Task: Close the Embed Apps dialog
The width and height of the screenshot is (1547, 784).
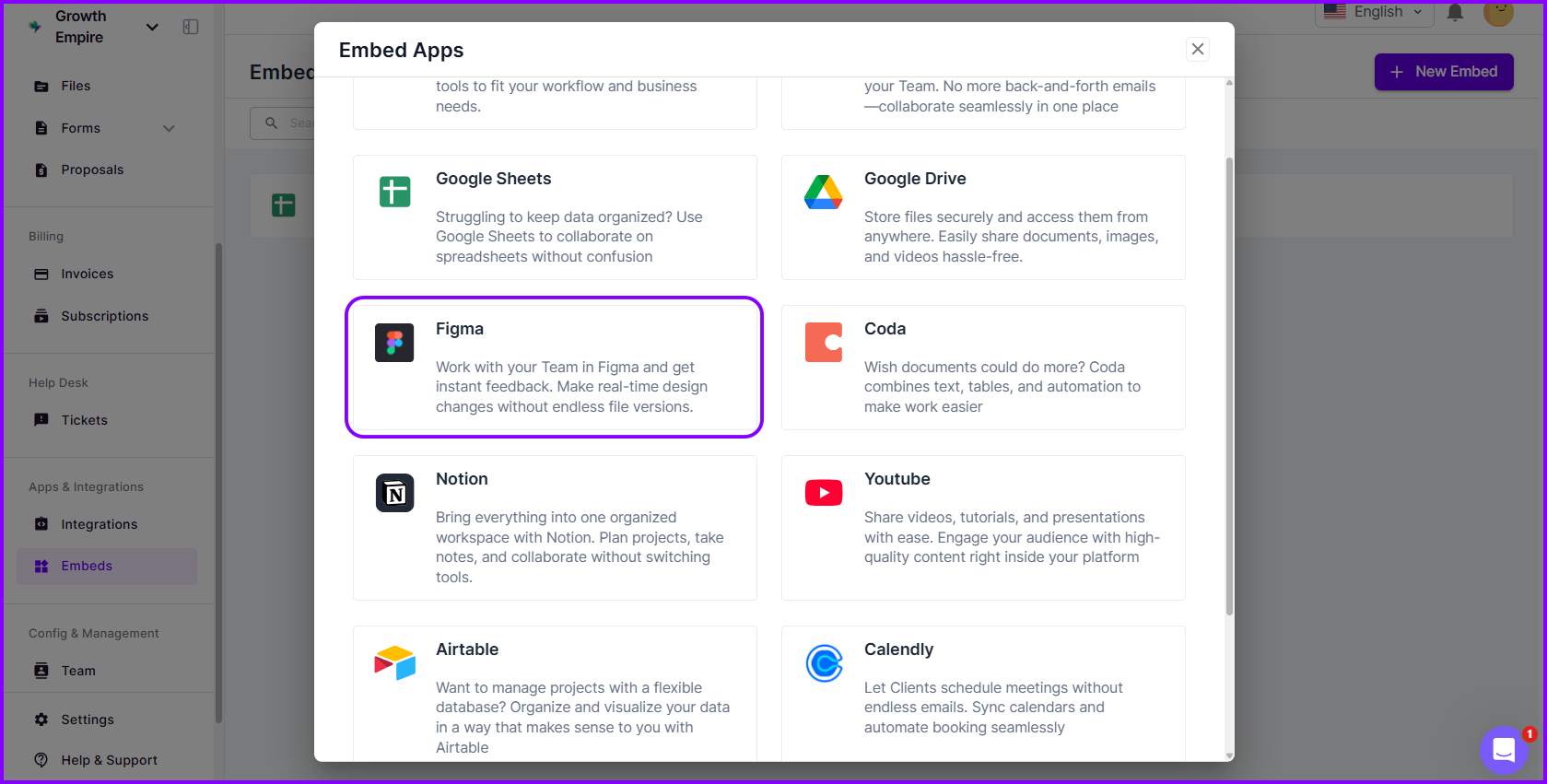Action: pyautogui.click(x=1197, y=49)
